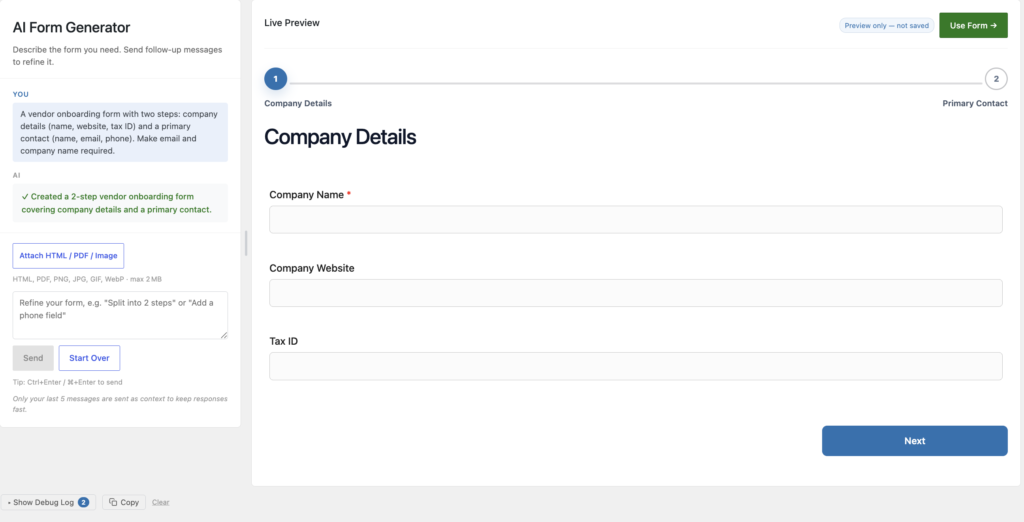Viewport: 1024px width, 522px height.
Task: Select the Primary Contact step label
Action: tap(975, 103)
